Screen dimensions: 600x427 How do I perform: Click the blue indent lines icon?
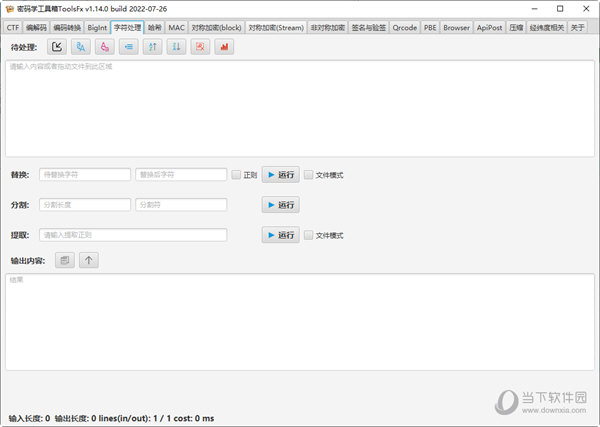[x=129, y=47]
